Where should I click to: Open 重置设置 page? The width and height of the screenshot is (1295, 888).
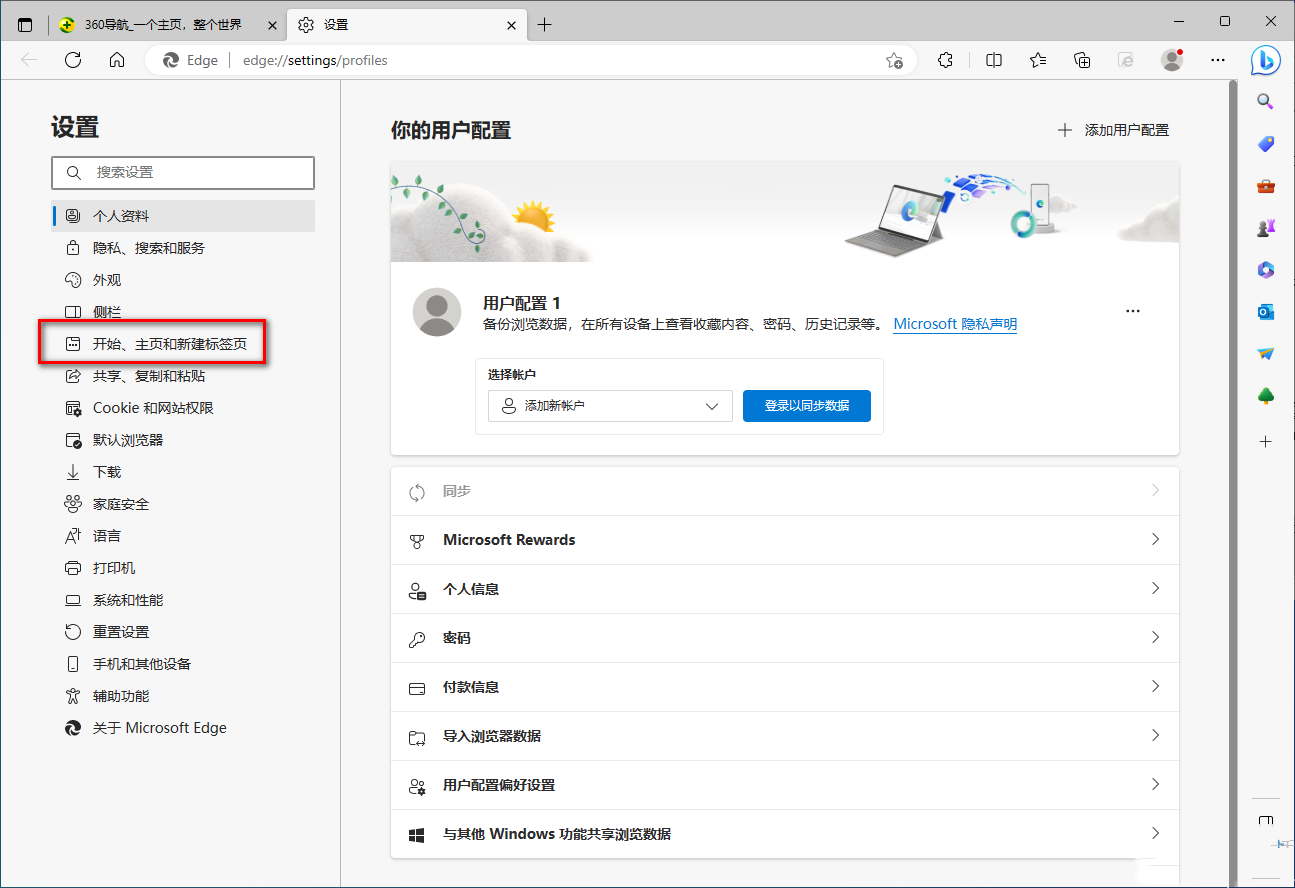[183, 632]
